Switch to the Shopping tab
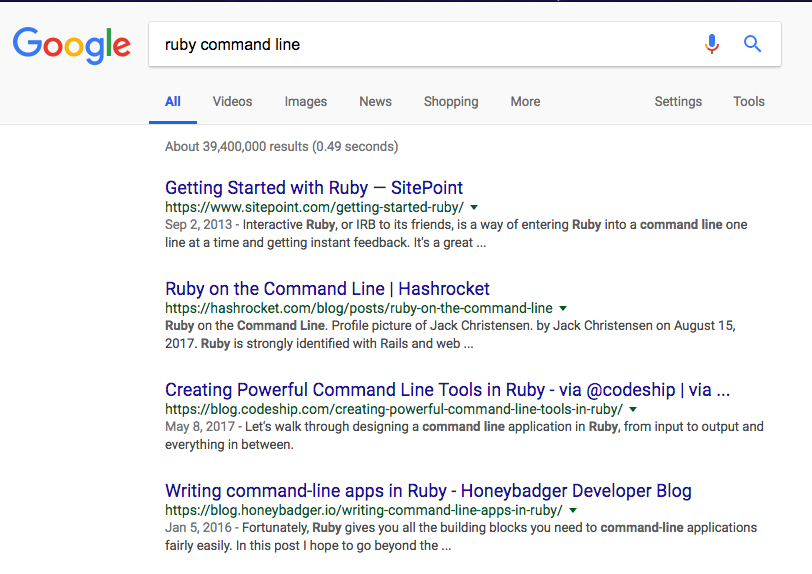812x574 pixels. 451,102
